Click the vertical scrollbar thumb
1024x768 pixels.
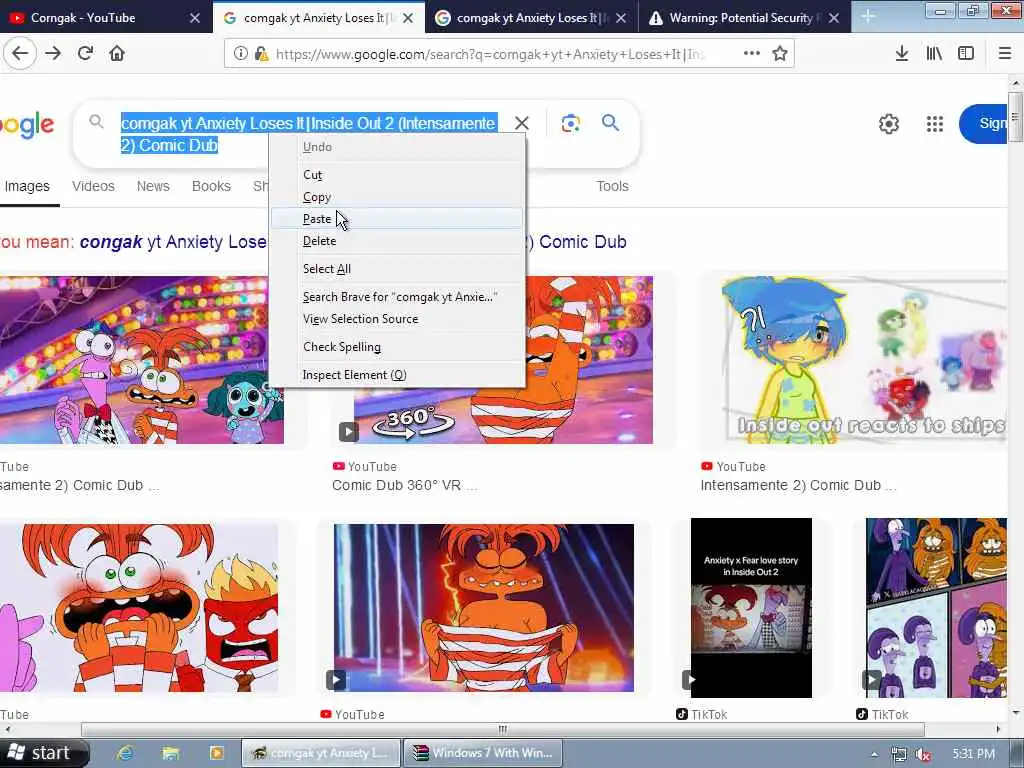click(1014, 117)
